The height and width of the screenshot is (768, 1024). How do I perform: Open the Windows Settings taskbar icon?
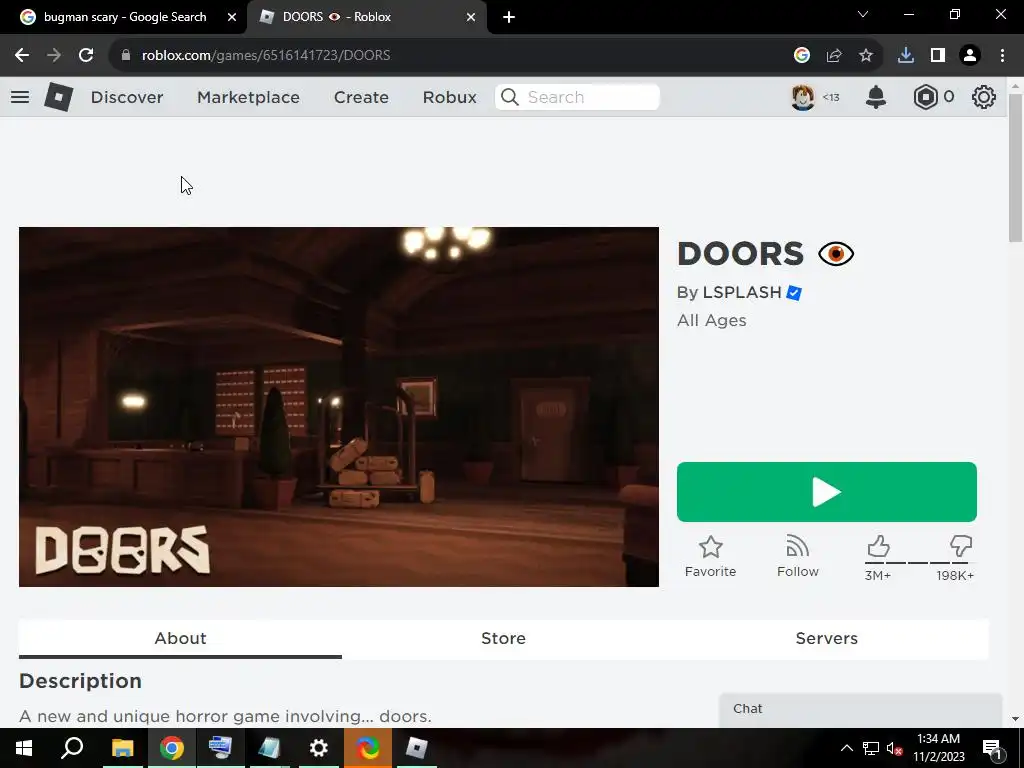[x=318, y=748]
